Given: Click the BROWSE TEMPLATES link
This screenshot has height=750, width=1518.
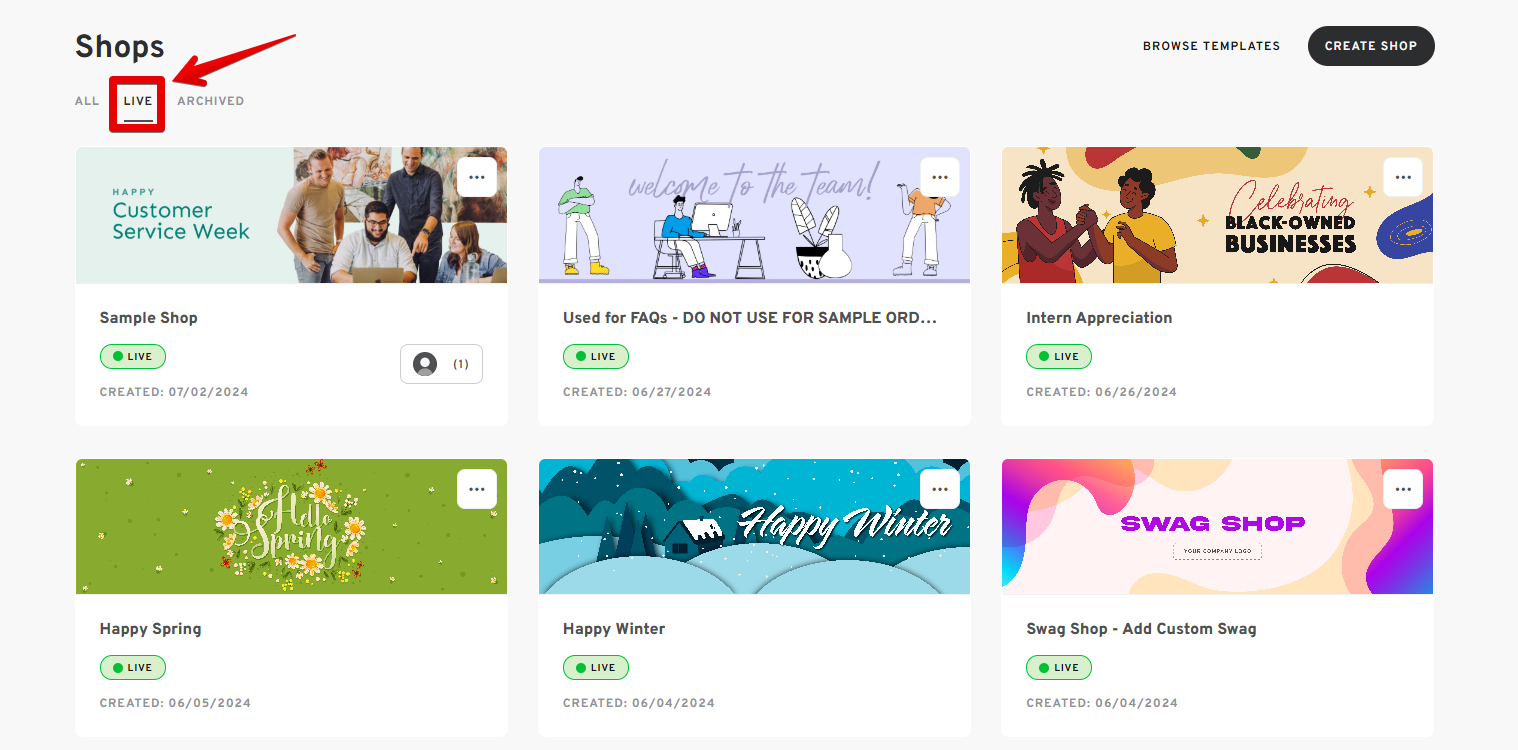Looking at the screenshot, I should (x=1211, y=46).
